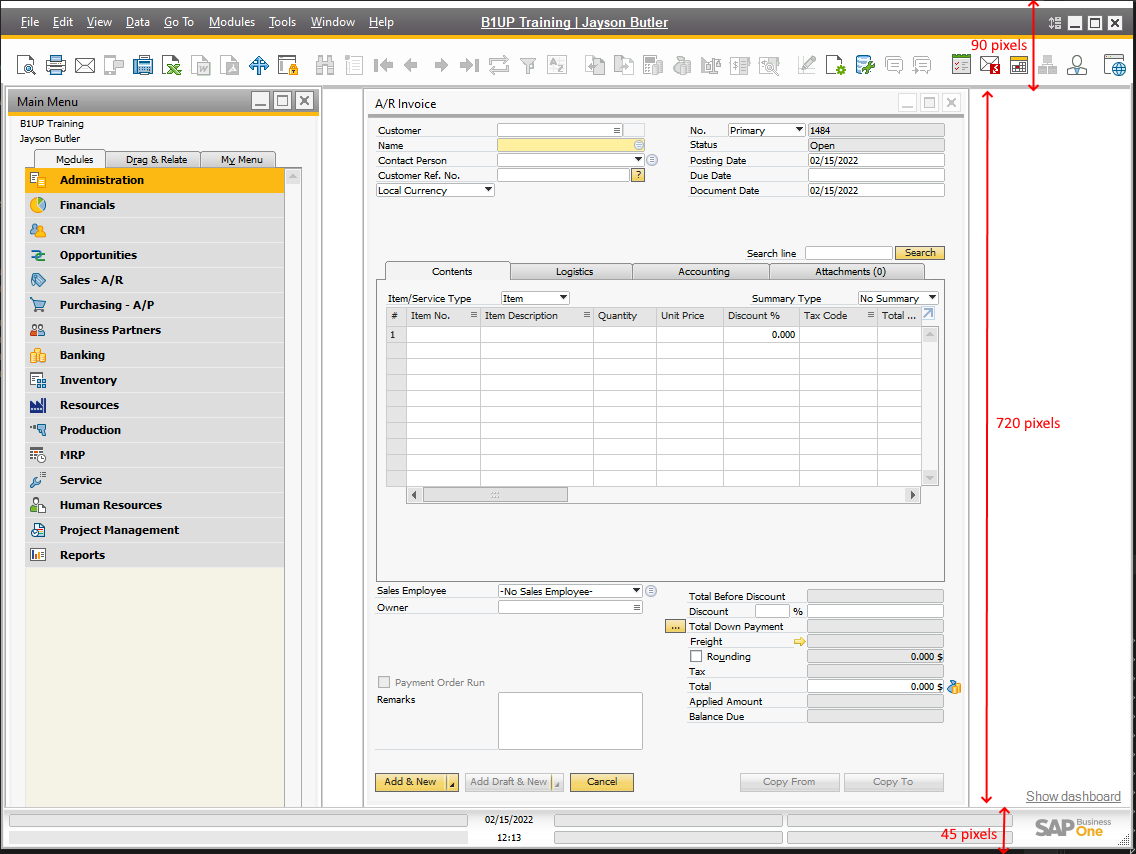Open Messages/Alerts envelope icon with red badge
This screenshot has height=854, width=1136.
point(990,64)
